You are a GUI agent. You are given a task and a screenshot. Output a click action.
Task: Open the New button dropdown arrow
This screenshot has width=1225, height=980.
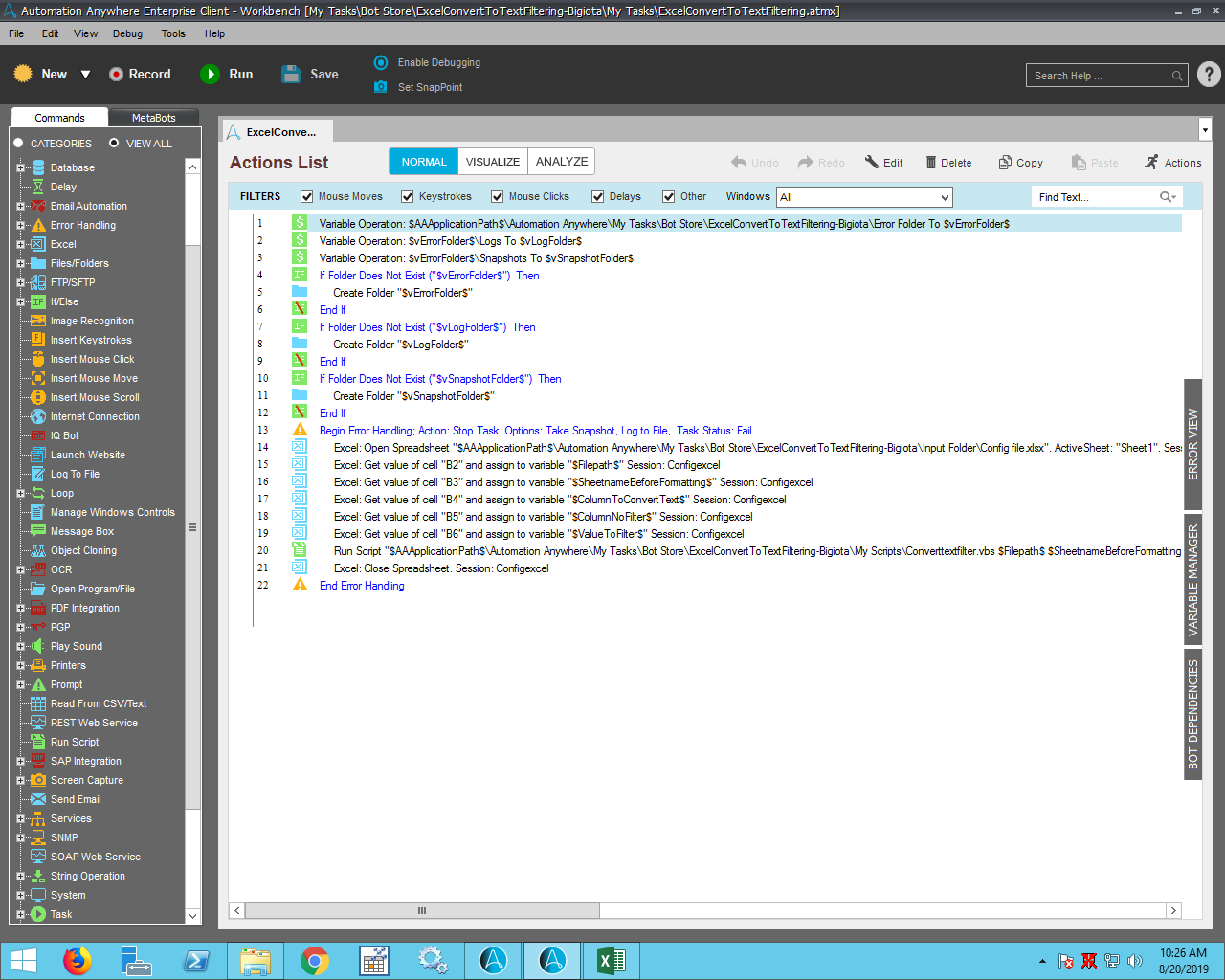pos(85,75)
